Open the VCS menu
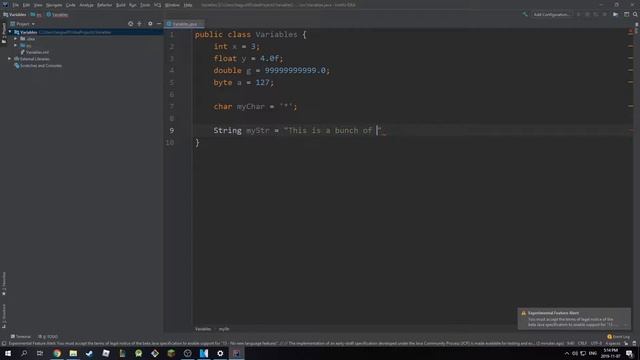The image size is (640, 360). pyautogui.click(x=158, y=5)
